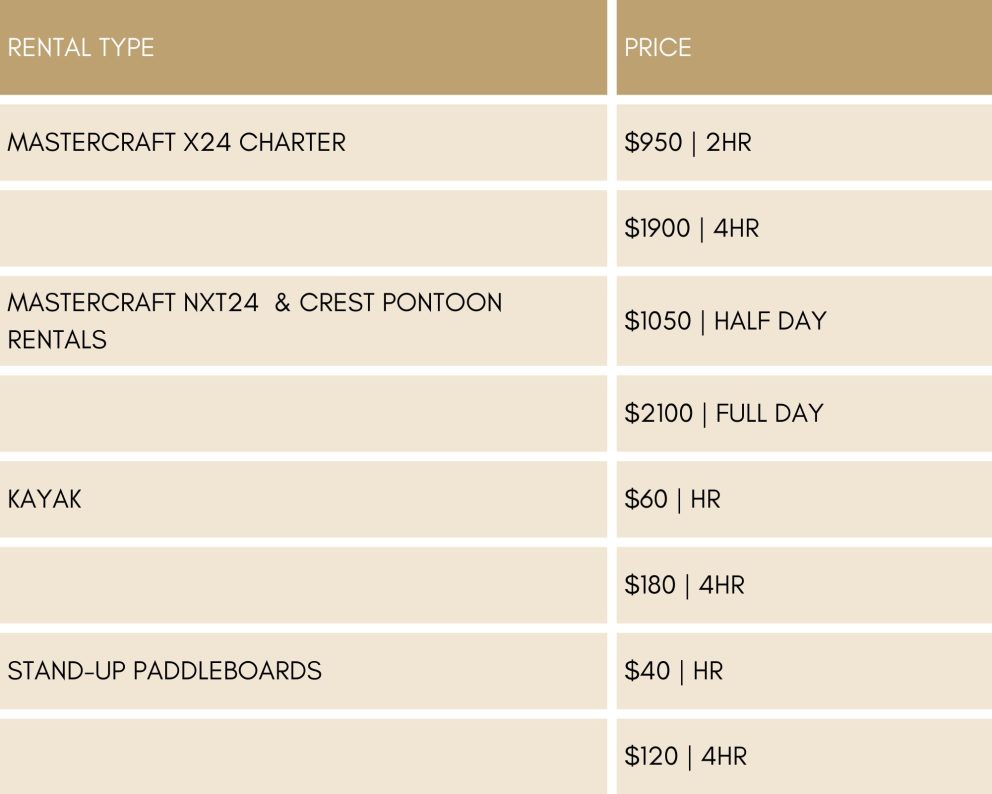This screenshot has height=794, width=992.
Task: Click the word PONTOON in rental name
Action: pyautogui.click(x=442, y=302)
